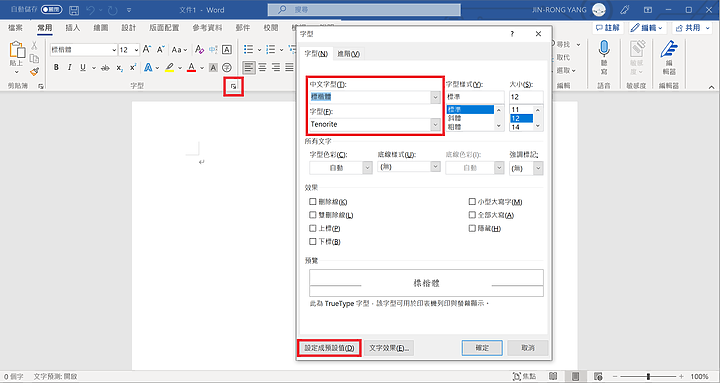
Task: Click the 取消 cancel button
Action: click(528, 348)
